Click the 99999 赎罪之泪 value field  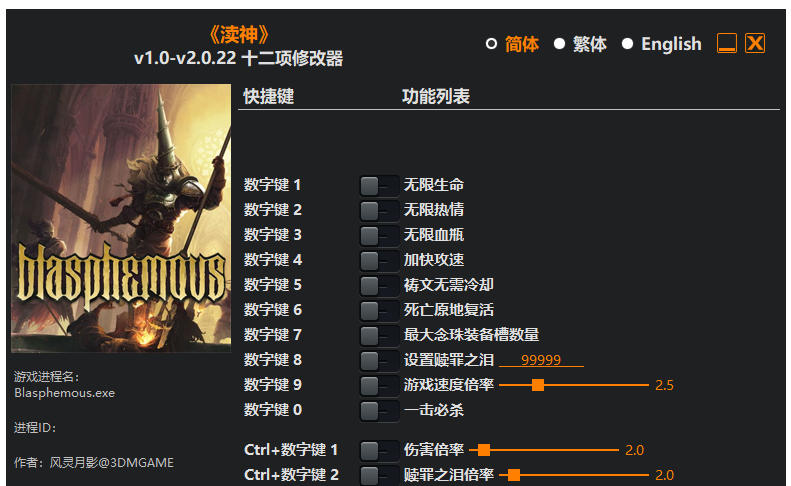[541, 360]
